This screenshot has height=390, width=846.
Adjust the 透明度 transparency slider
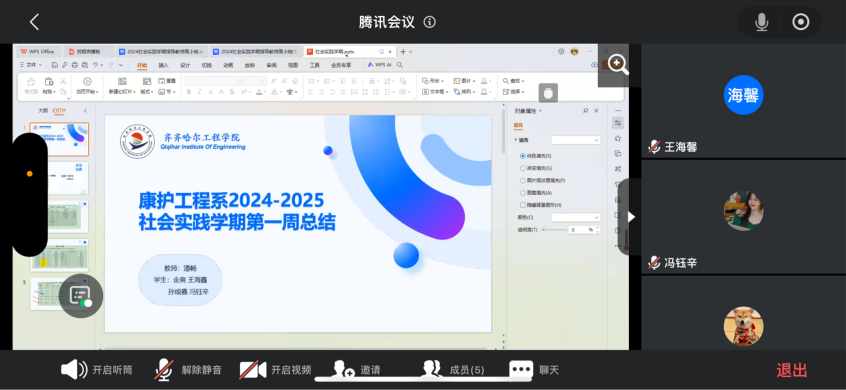click(554, 230)
